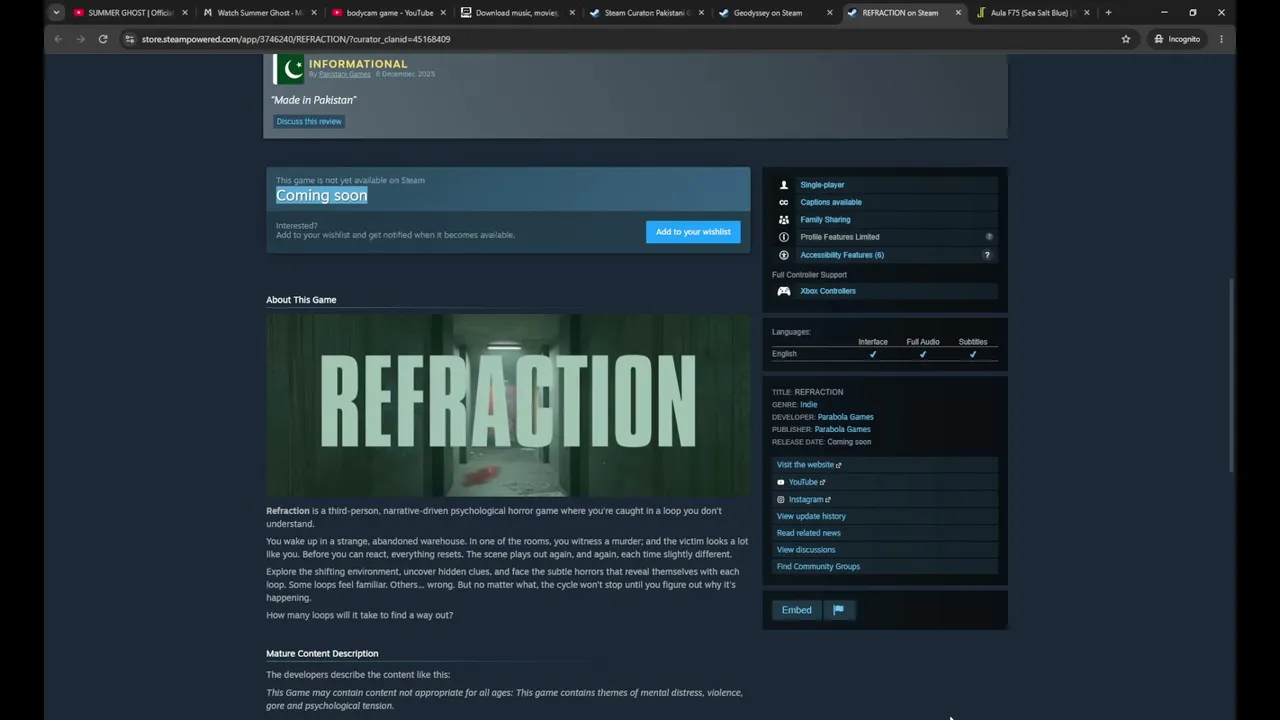Click Discuss this review button
This screenshot has height=720, width=1280.
(x=309, y=122)
